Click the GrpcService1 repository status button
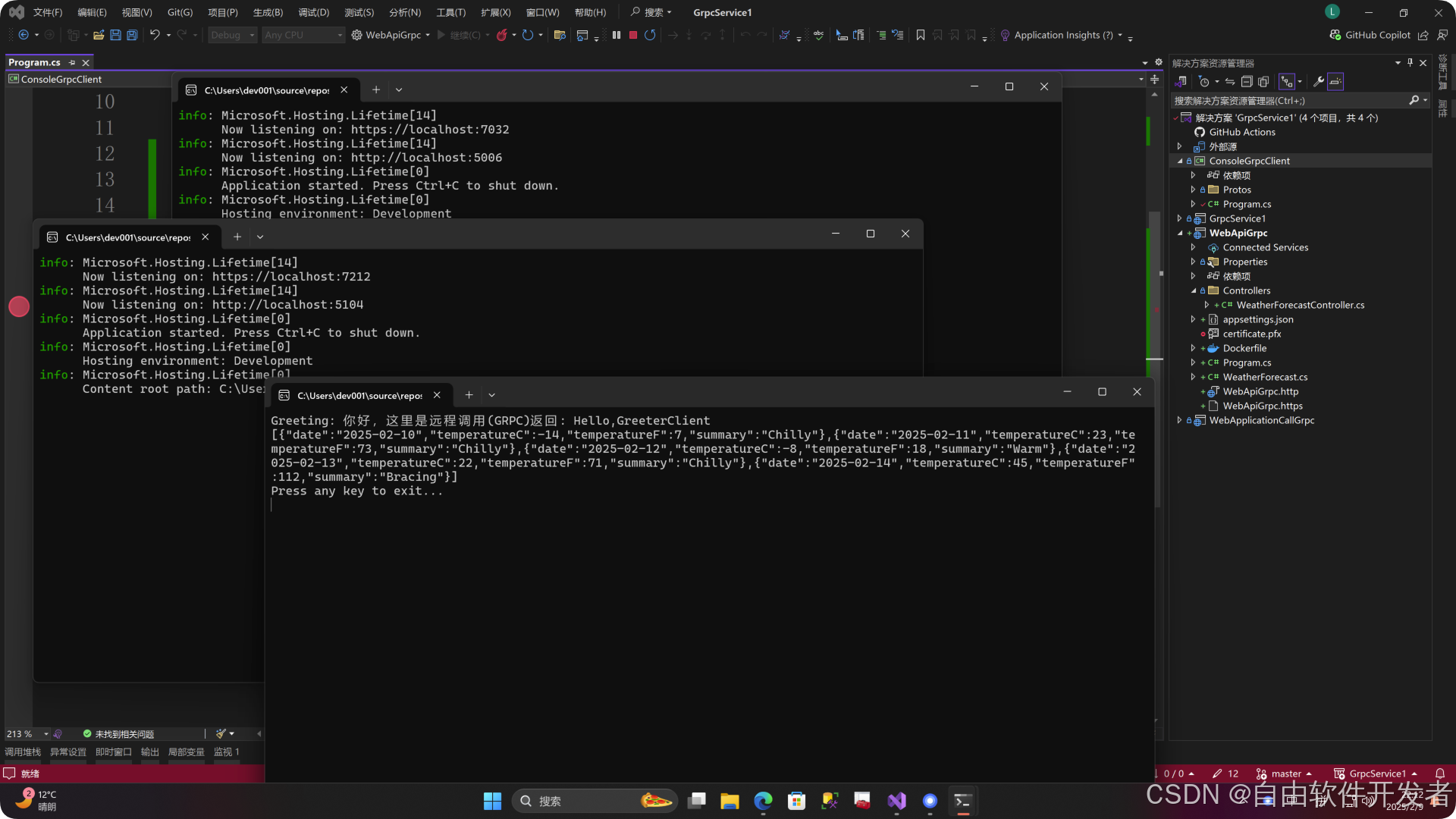The height and width of the screenshot is (819, 1456). coord(1376,773)
